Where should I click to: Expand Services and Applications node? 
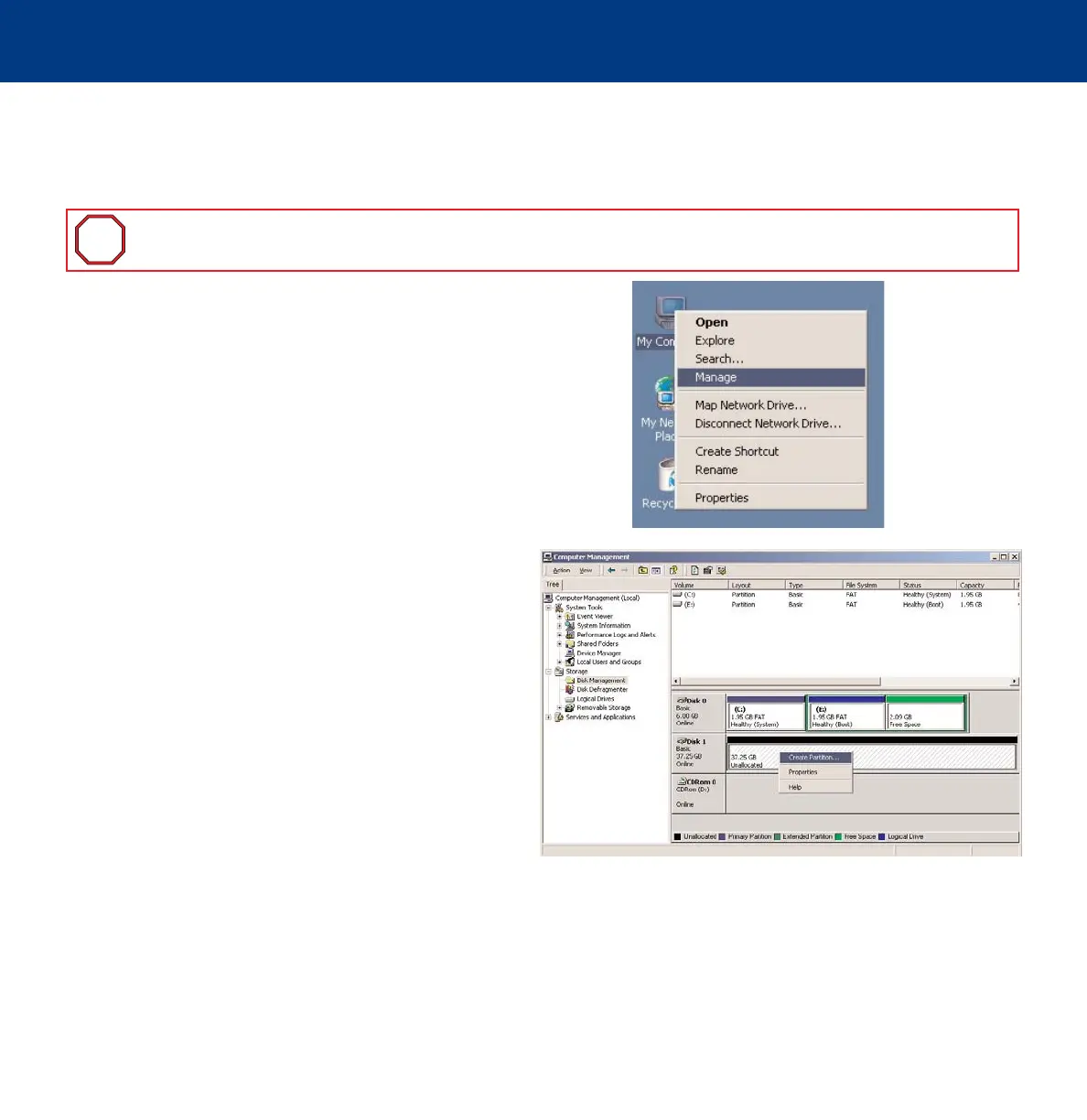pos(549,717)
